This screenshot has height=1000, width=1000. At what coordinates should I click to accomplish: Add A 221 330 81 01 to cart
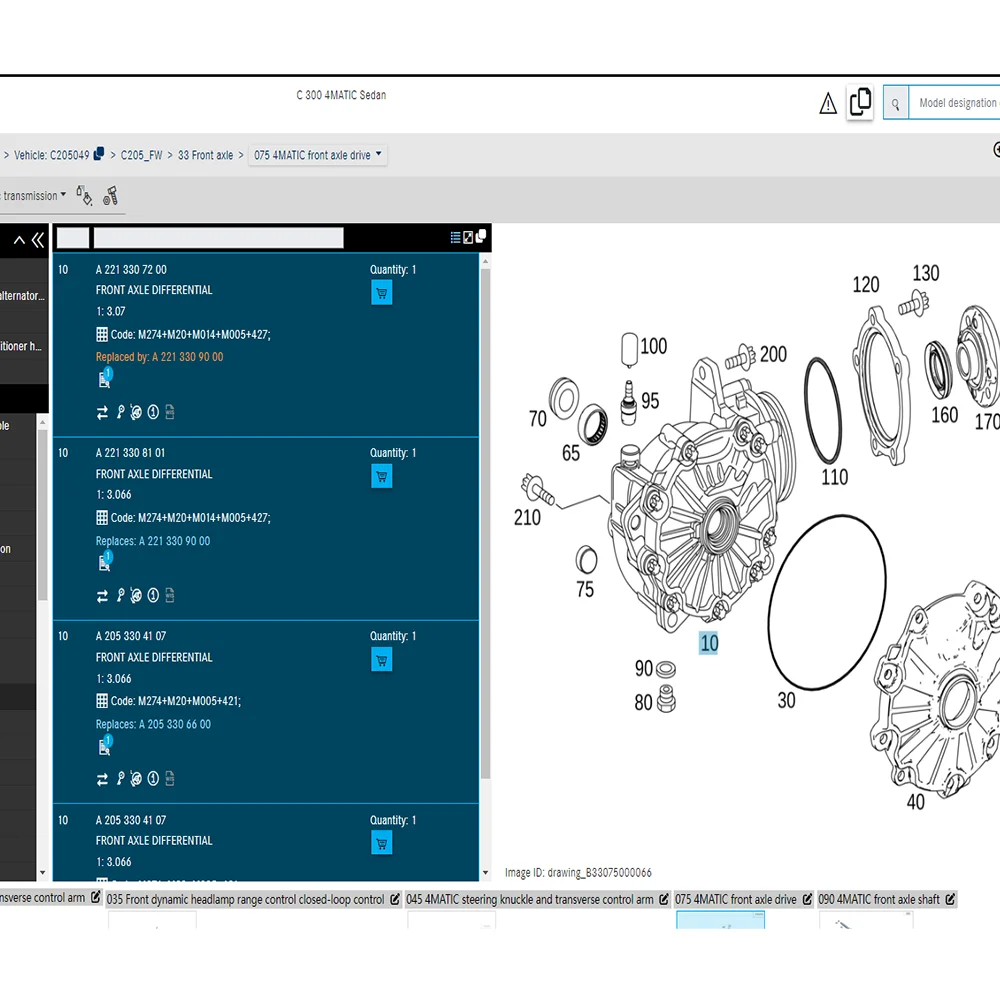[381, 476]
